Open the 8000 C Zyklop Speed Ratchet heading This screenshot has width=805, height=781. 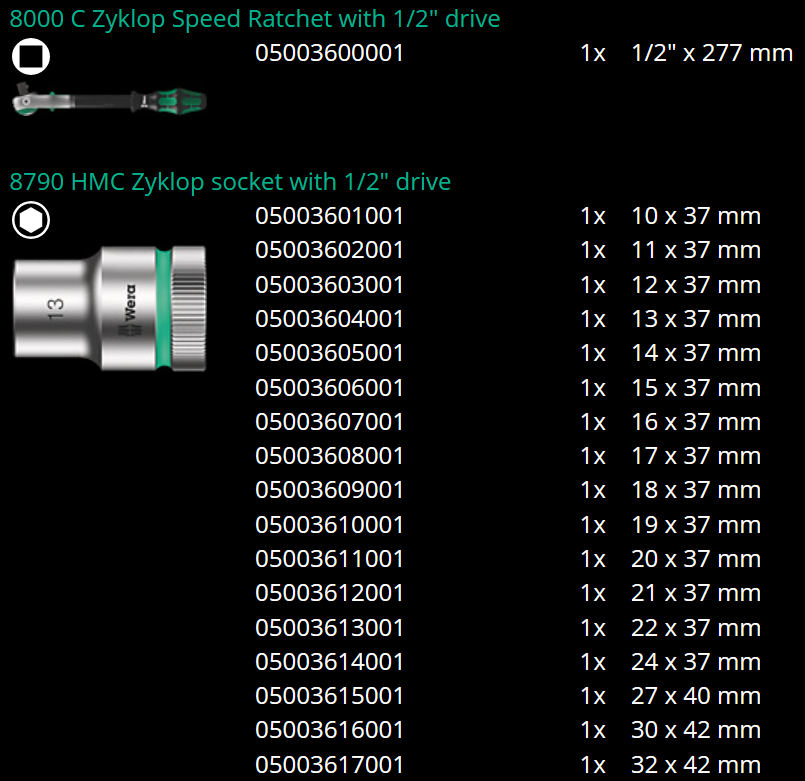[255, 20]
